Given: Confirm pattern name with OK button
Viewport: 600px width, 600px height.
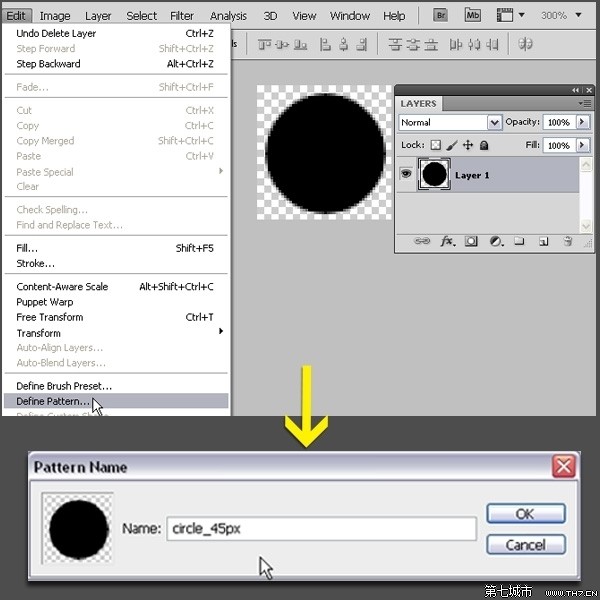Looking at the screenshot, I should [525, 513].
